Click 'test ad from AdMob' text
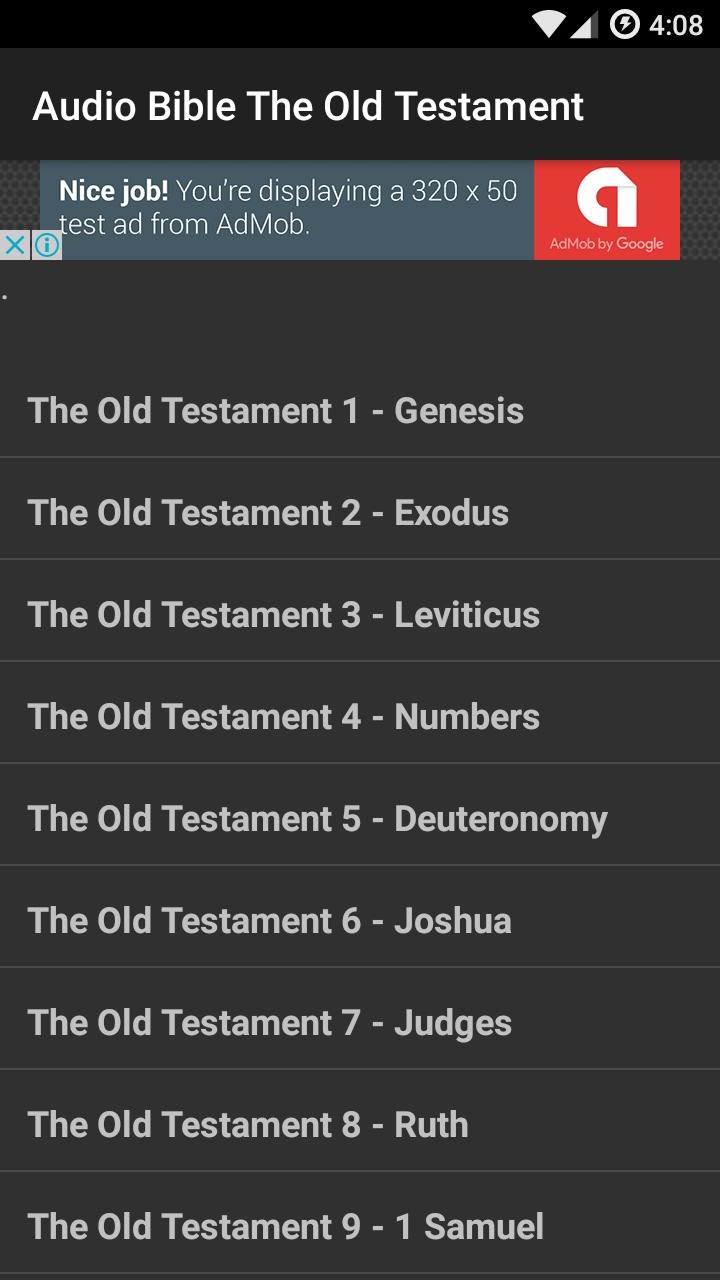 (185, 225)
